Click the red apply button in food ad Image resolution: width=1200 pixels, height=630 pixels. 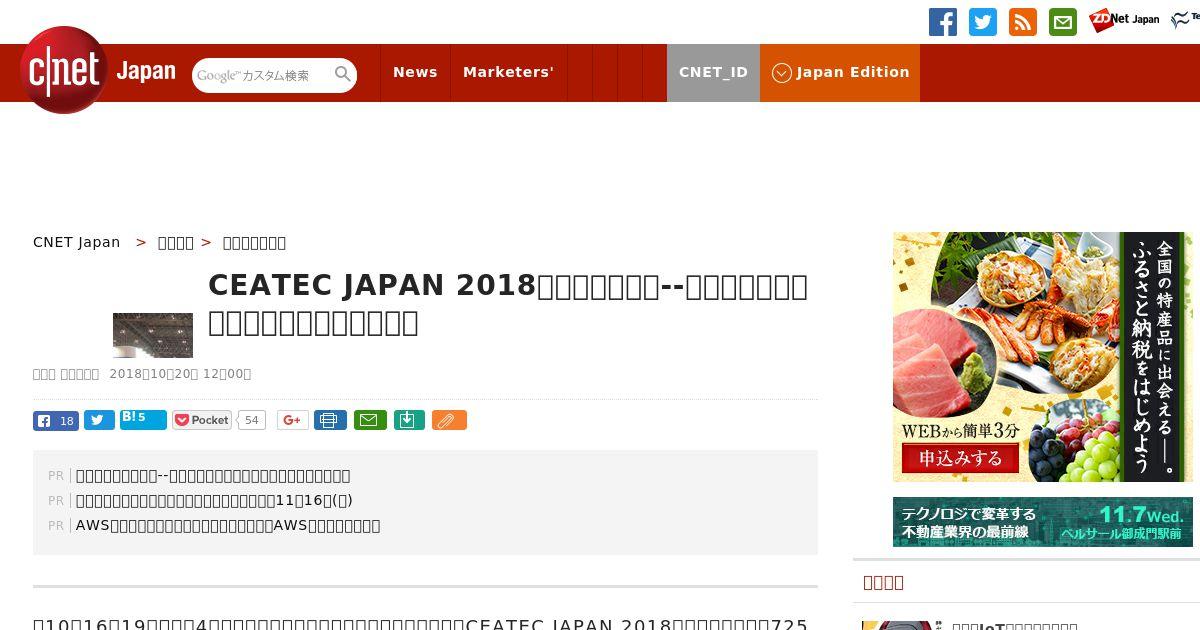(x=960, y=459)
